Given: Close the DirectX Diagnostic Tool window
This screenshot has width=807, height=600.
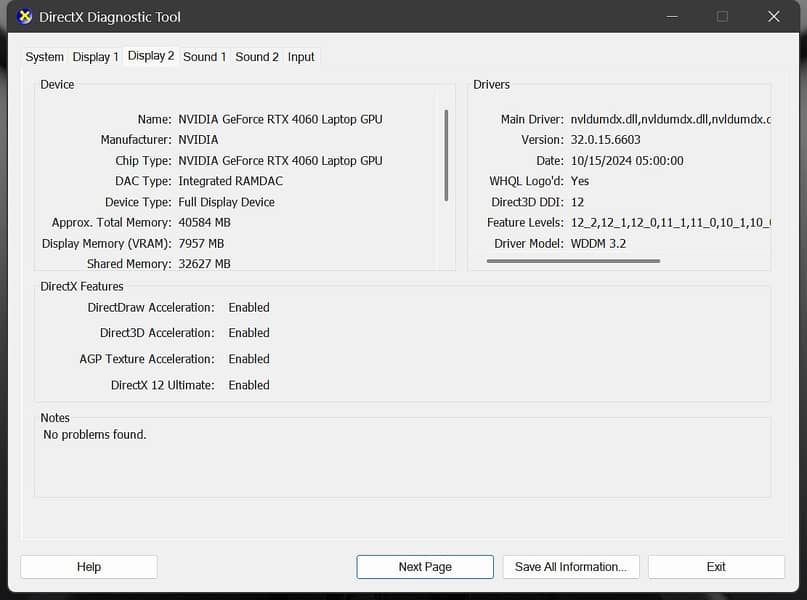Looking at the screenshot, I should click(x=774, y=17).
